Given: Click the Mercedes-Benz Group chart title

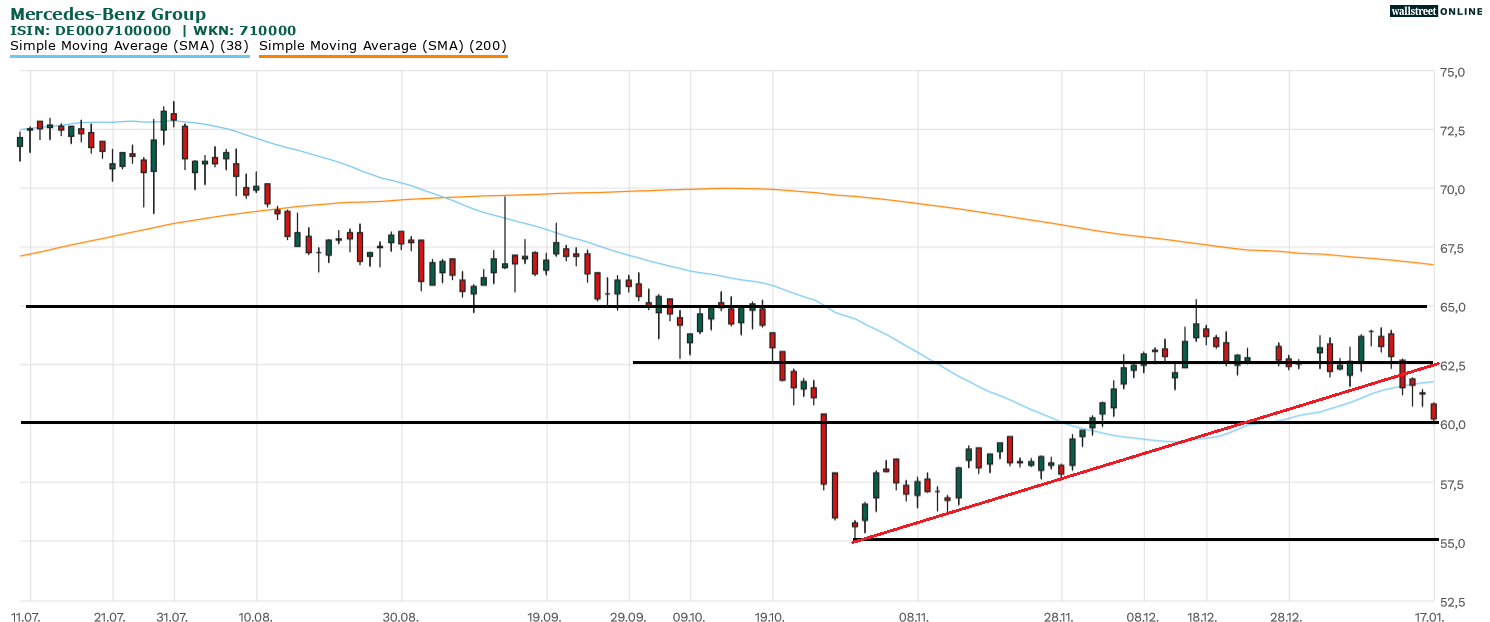Looking at the screenshot, I should (x=108, y=14).
